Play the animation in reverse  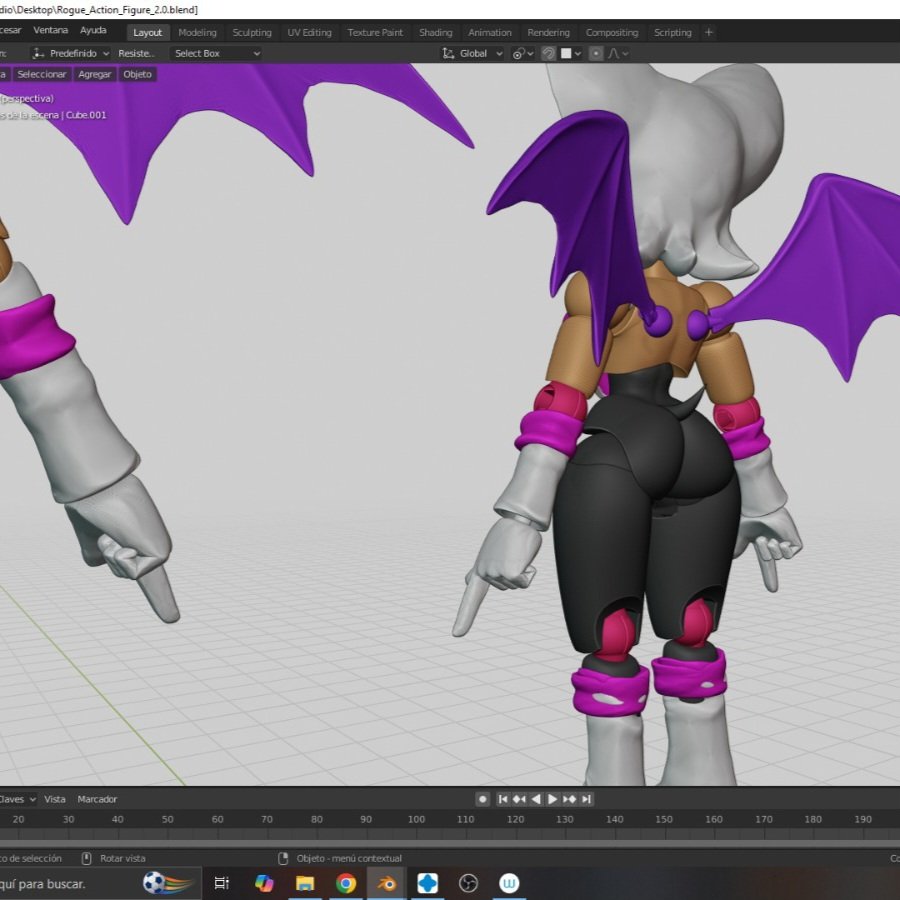click(536, 799)
